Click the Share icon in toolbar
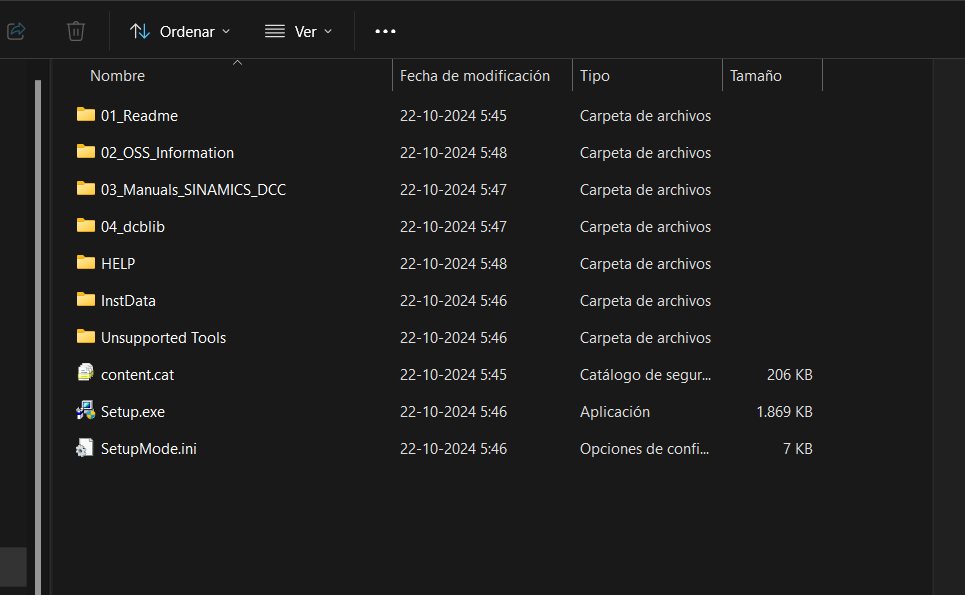 (x=15, y=31)
